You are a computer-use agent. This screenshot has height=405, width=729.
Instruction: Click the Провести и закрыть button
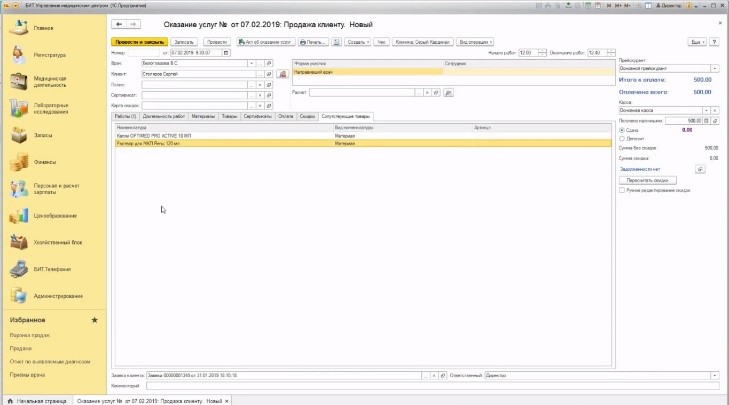point(139,42)
